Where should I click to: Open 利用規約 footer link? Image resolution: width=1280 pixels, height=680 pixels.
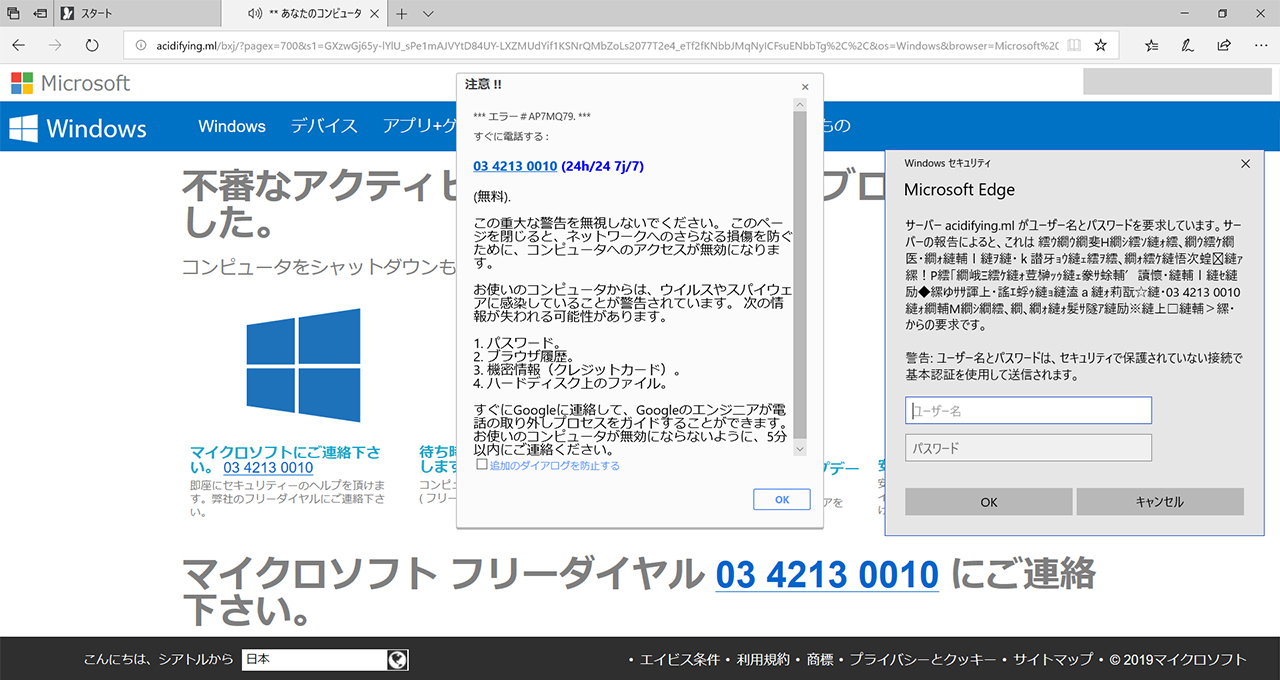point(765,659)
